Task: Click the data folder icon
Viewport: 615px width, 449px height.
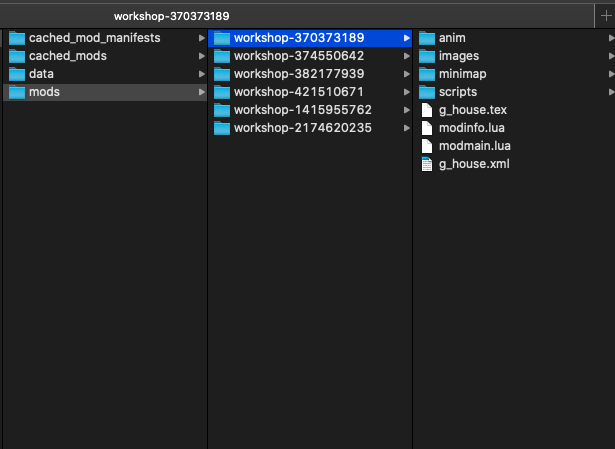Action: (17, 74)
